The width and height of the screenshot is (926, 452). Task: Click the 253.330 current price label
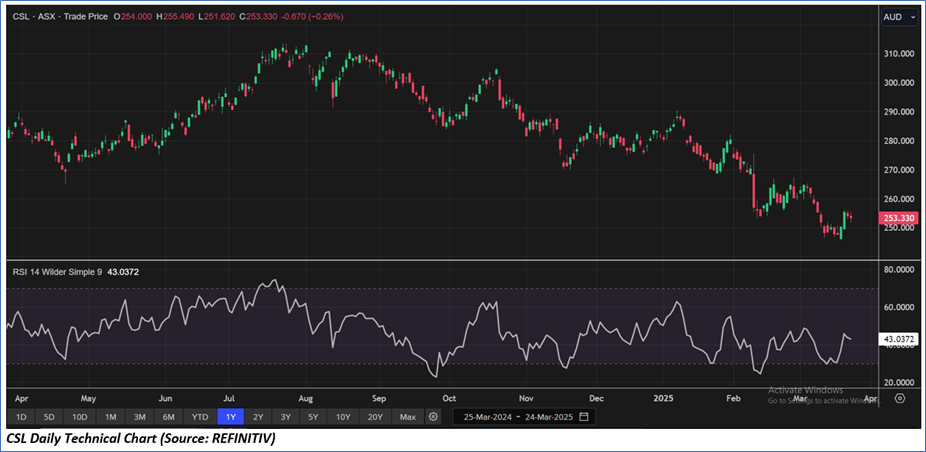click(899, 218)
